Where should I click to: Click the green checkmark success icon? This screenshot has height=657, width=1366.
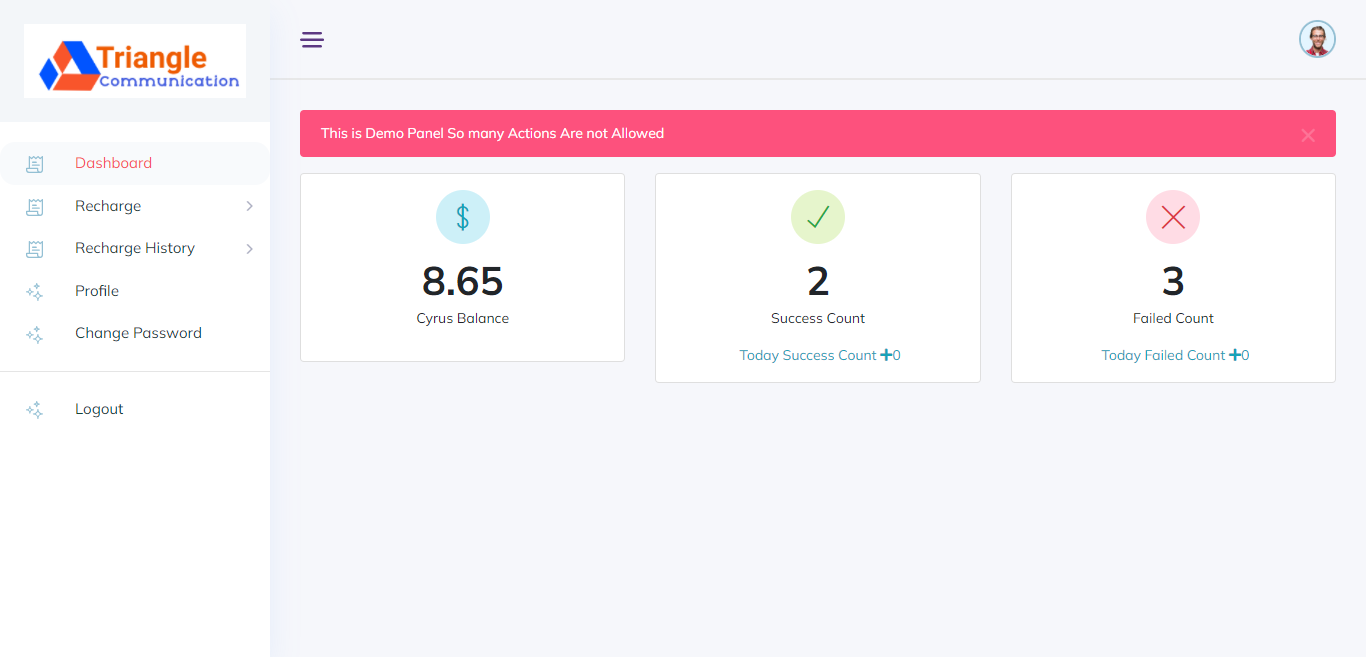pos(817,217)
